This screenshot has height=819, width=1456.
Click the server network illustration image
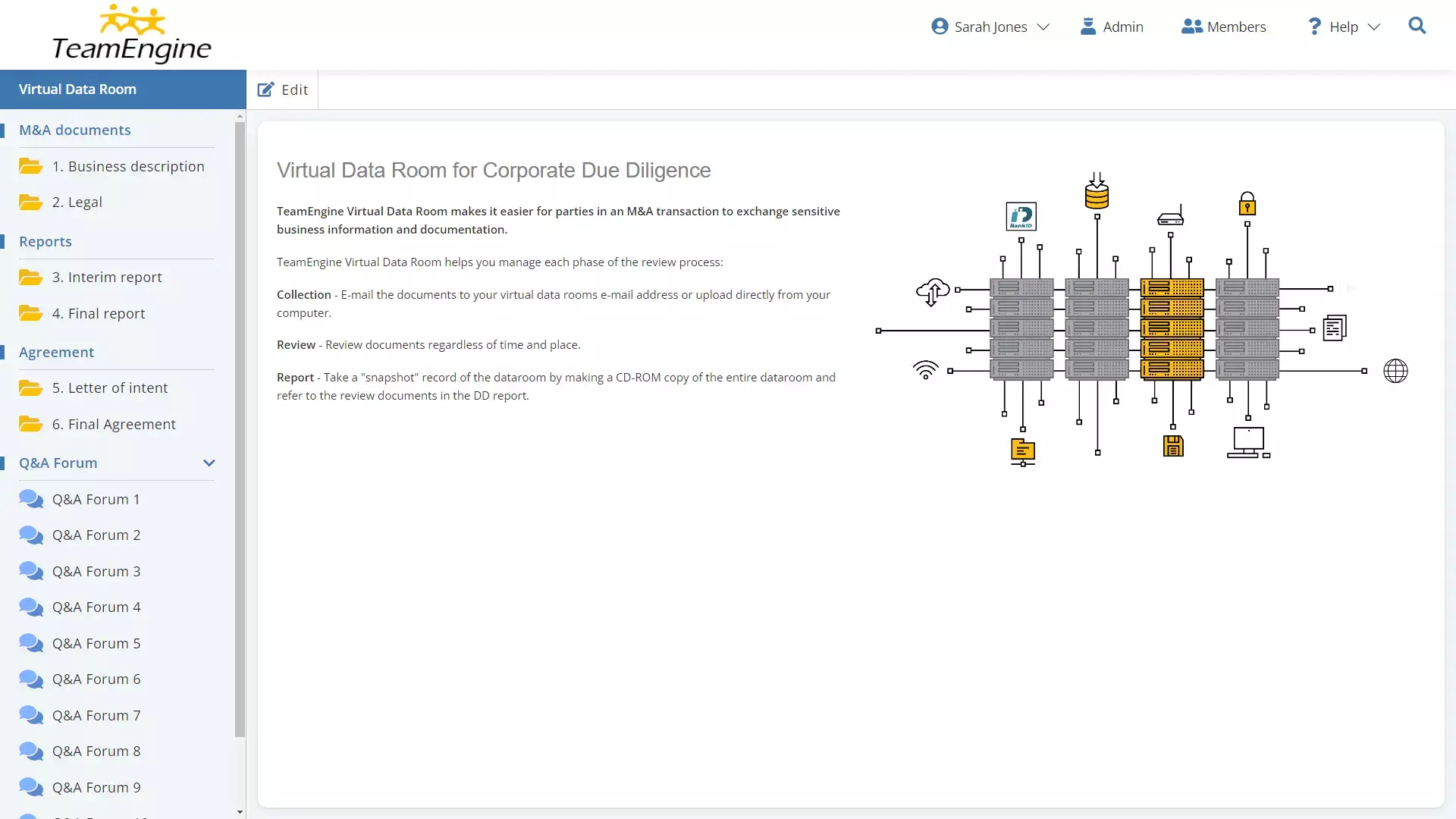[1142, 319]
